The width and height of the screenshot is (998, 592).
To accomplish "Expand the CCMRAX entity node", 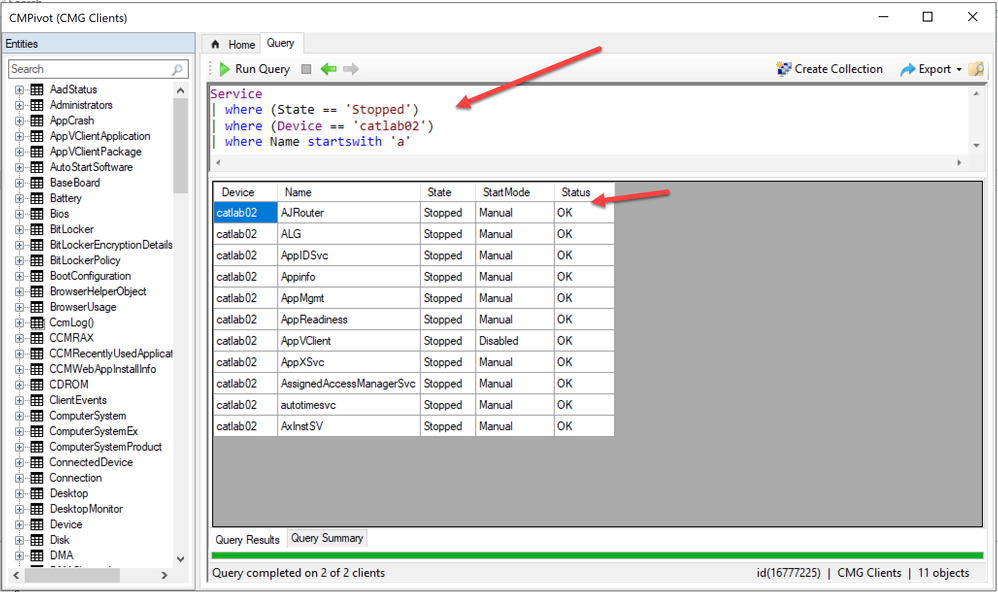I will pos(19,338).
